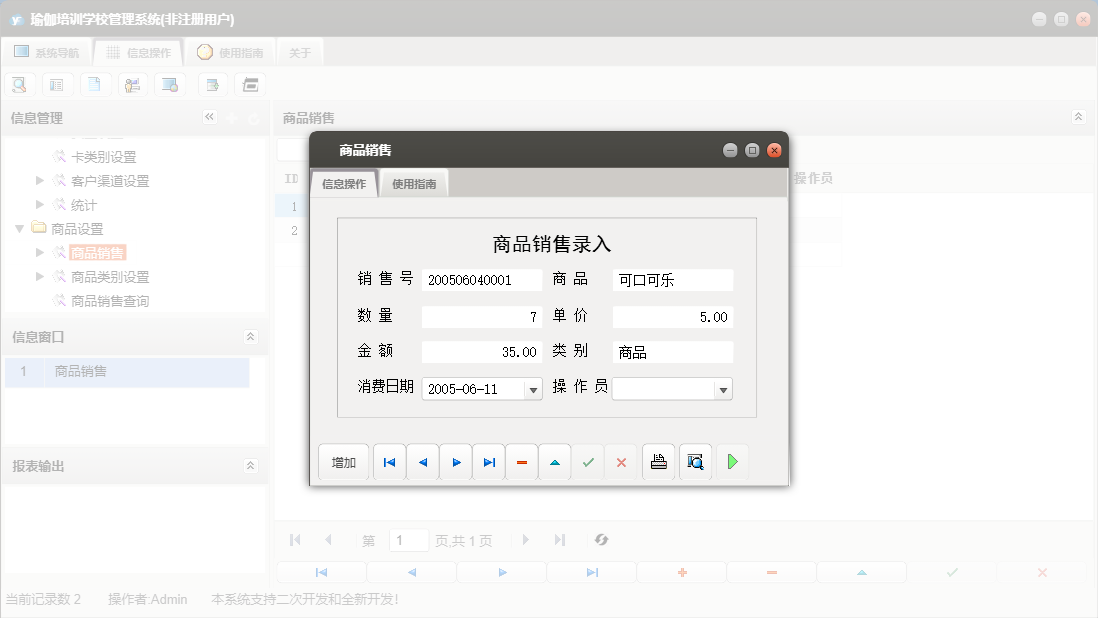The width and height of the screenshot is (1098, 618).
Task: Select the green run arrow in the dialog toolbar
Action: pyautogui.click(x=732, y=461)
